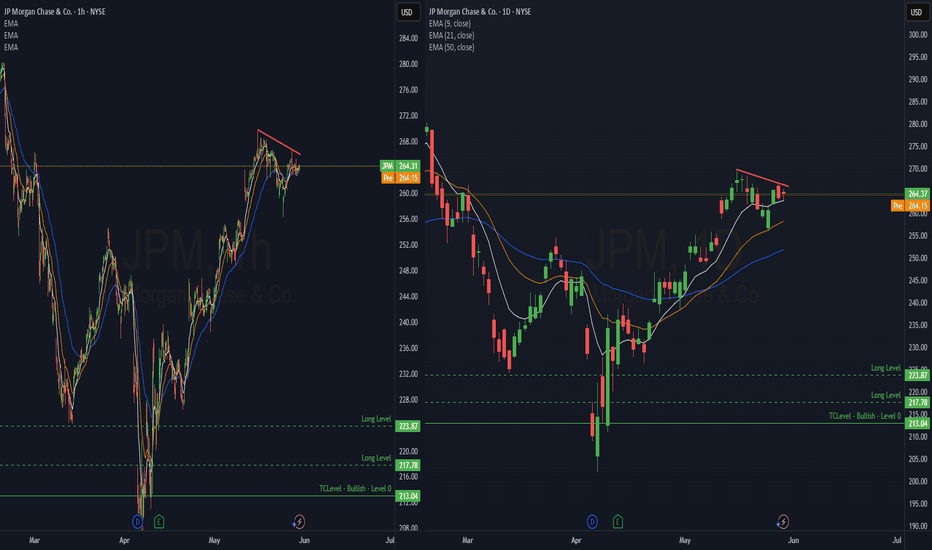
Task: Click the Long Level 217.78 line on 1h chart
Action: (x=196, y=466)
